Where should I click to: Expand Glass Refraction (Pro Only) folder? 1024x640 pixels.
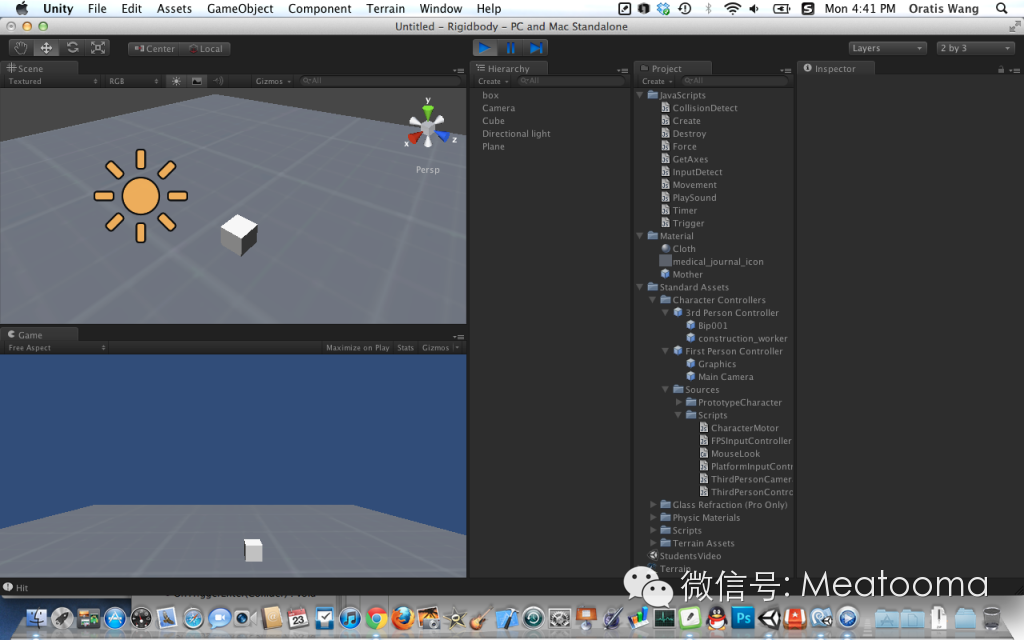(x=653, y=505)
